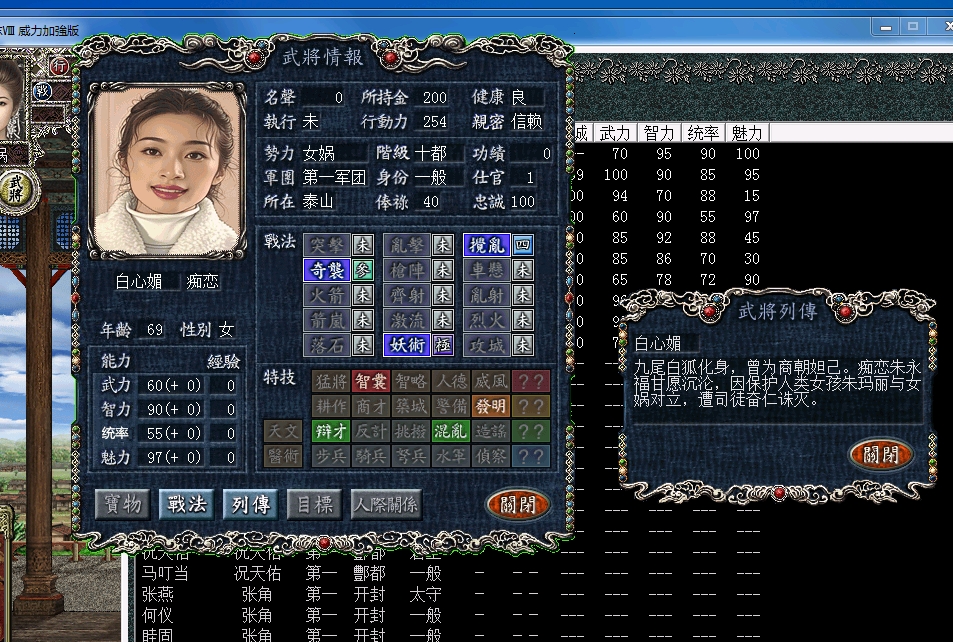The height and width of the screenshot is (642, 953).
Task: Click the 混亂 skill badge
Action: click(x=450, y=431)
